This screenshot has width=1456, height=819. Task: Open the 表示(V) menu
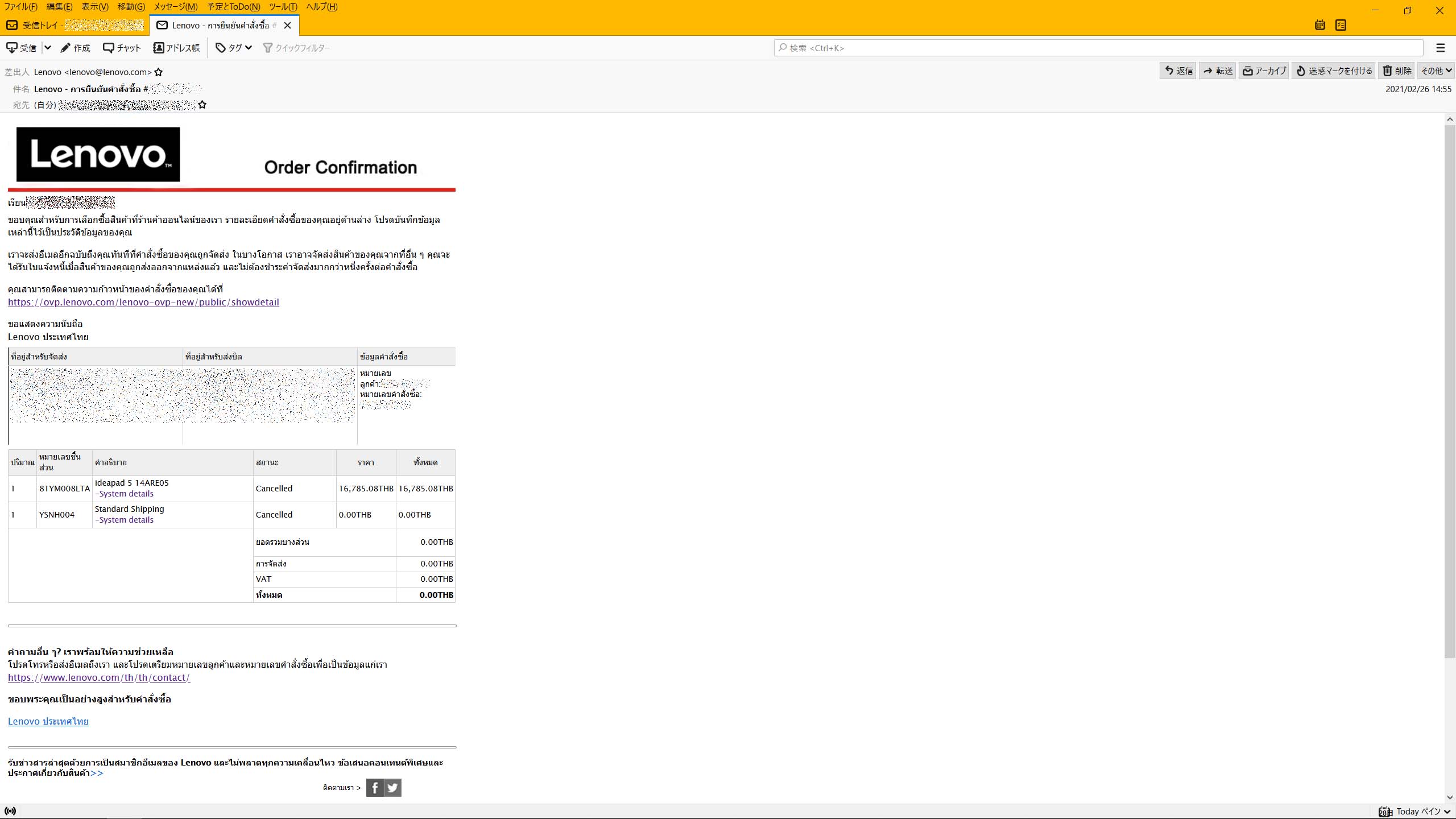[95, 7]
